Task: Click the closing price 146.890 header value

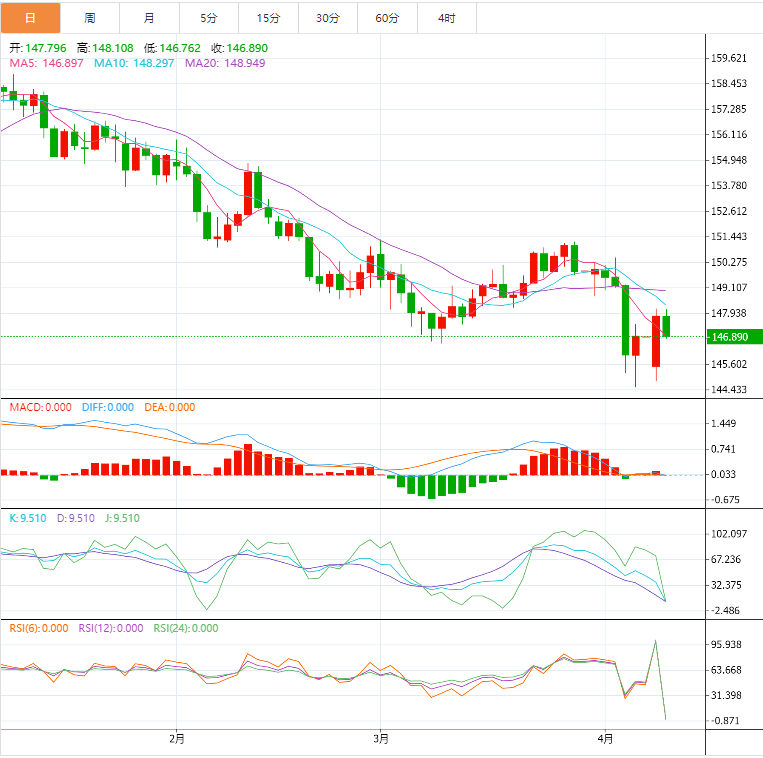Action: tap(247, 48)
